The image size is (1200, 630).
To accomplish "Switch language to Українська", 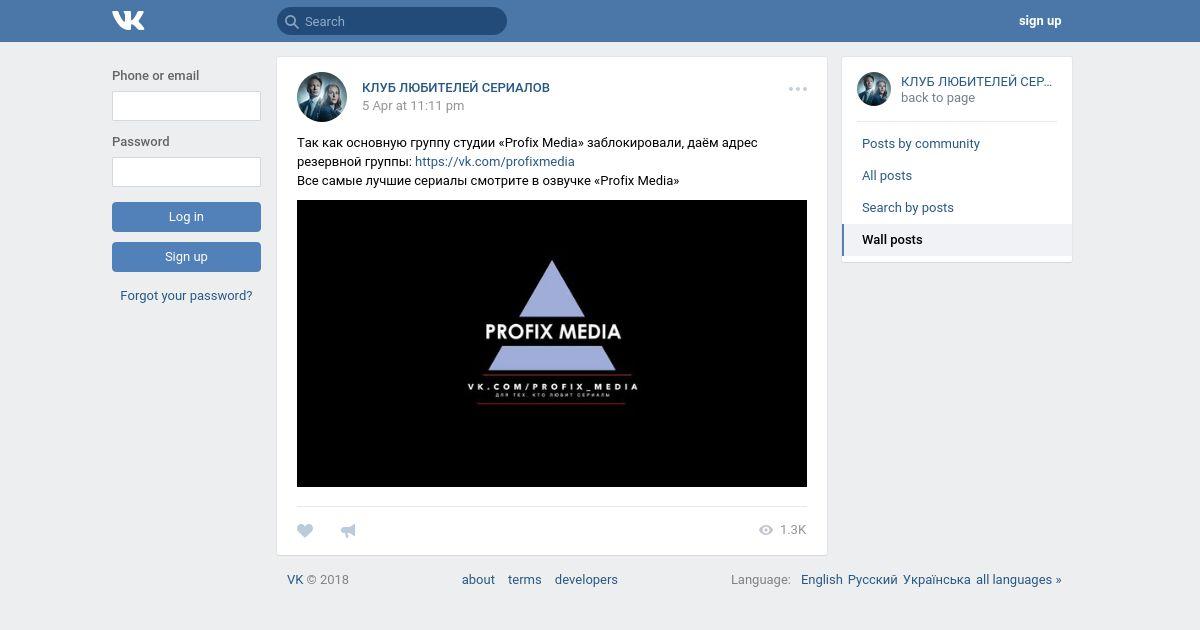I will [x=936, y=580].
